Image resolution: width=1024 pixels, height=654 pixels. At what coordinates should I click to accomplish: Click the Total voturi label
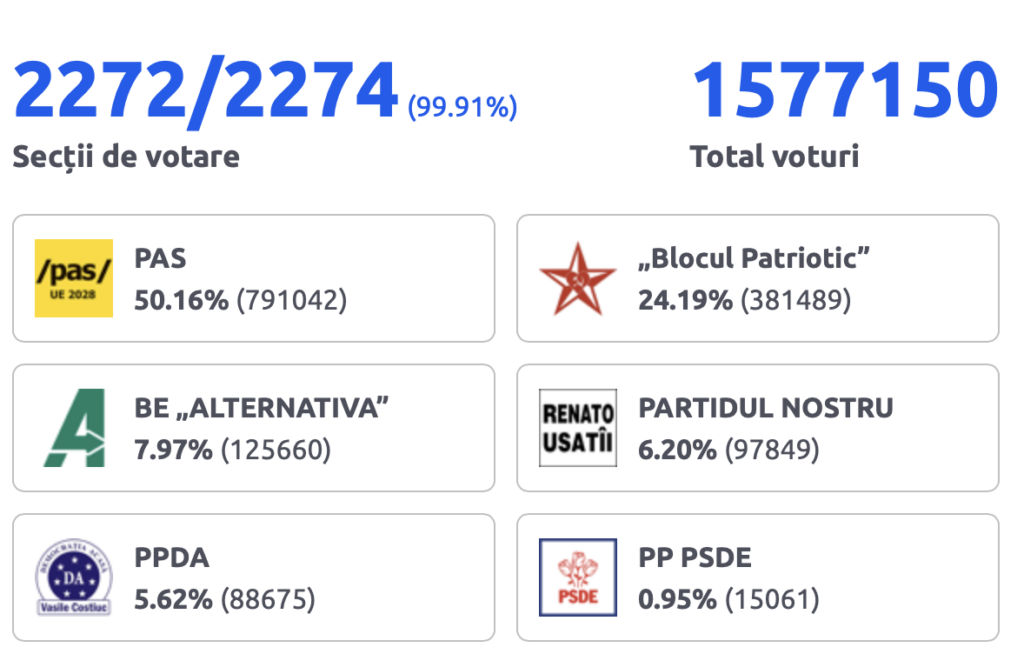(x=775, y=157)
